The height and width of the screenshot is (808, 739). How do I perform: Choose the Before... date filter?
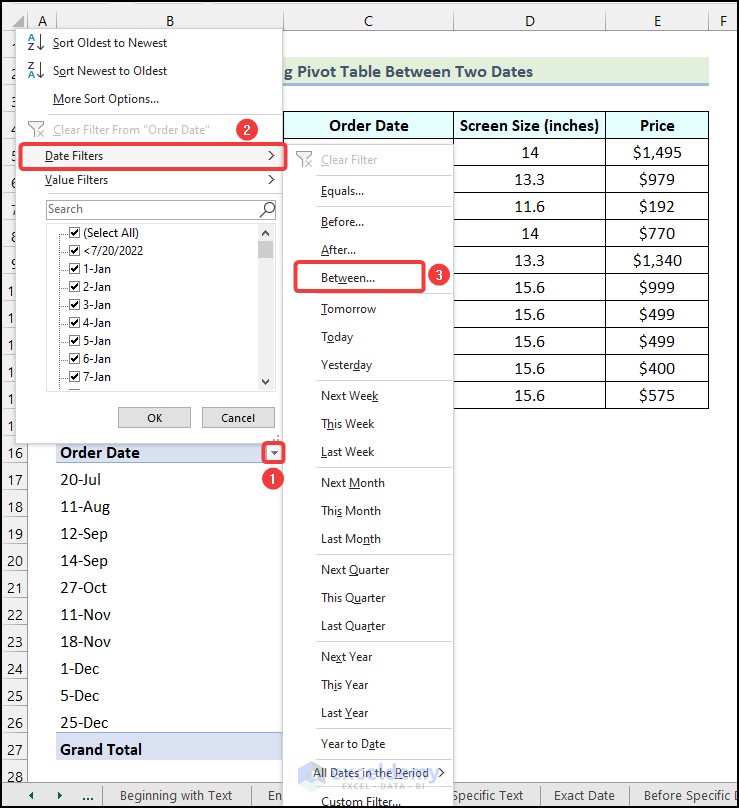342,222
